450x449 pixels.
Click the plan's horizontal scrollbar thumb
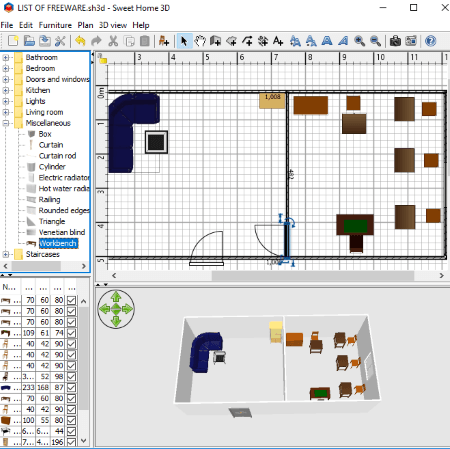coord(313,276)
